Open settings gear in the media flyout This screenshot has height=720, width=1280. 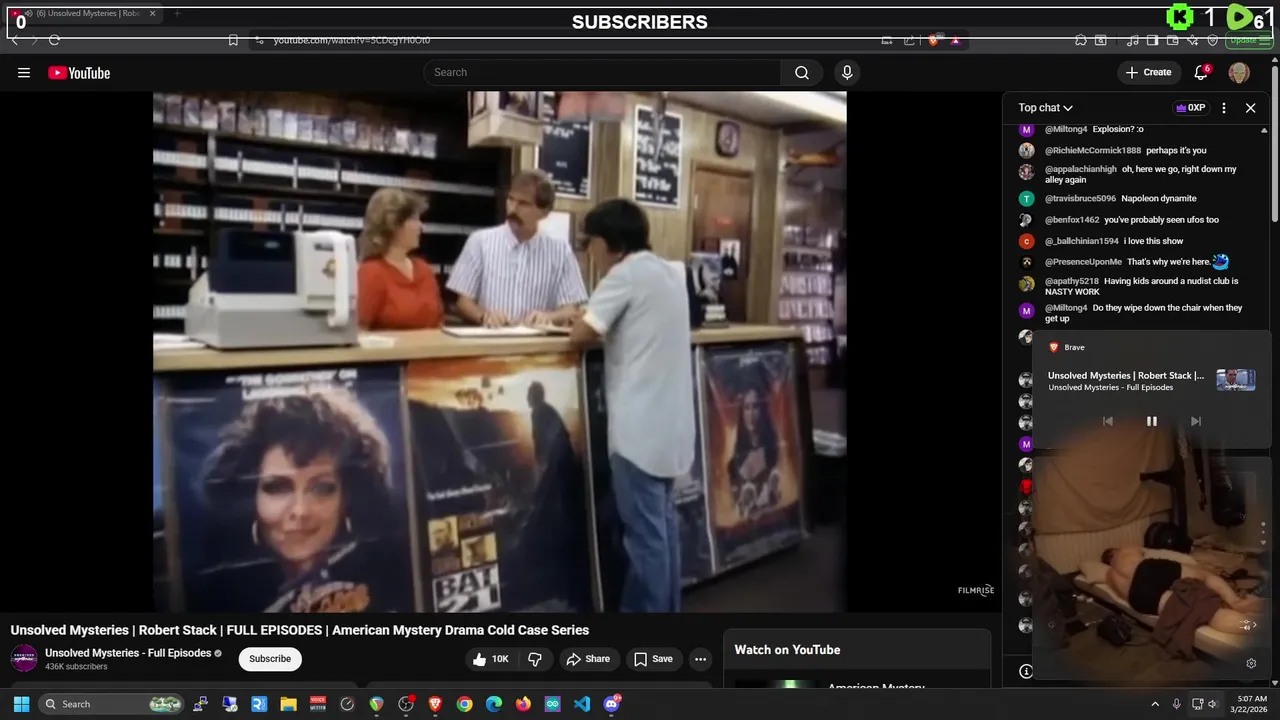(x=1251, y=663)
